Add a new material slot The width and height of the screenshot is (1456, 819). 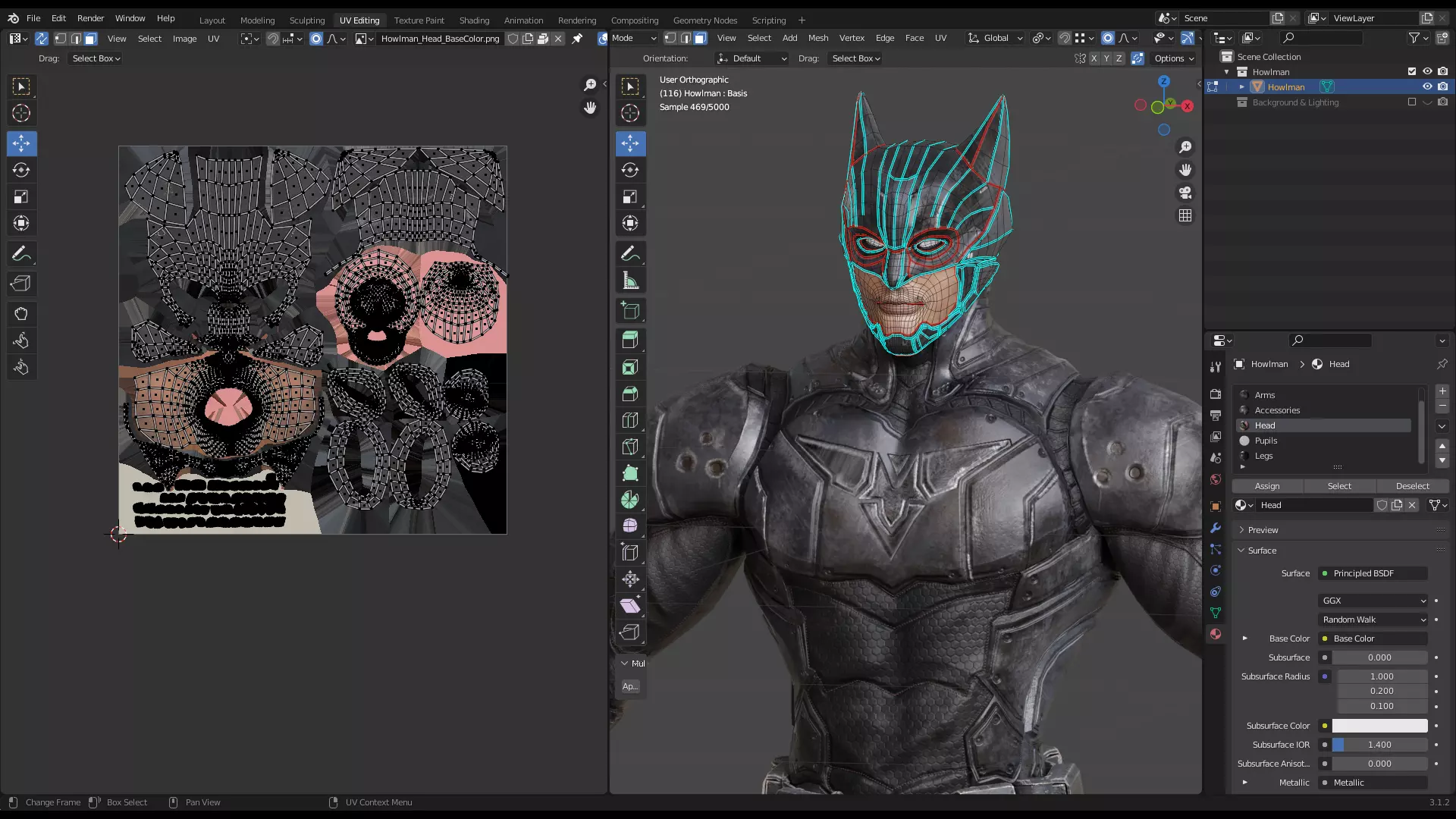(1442, 391)
